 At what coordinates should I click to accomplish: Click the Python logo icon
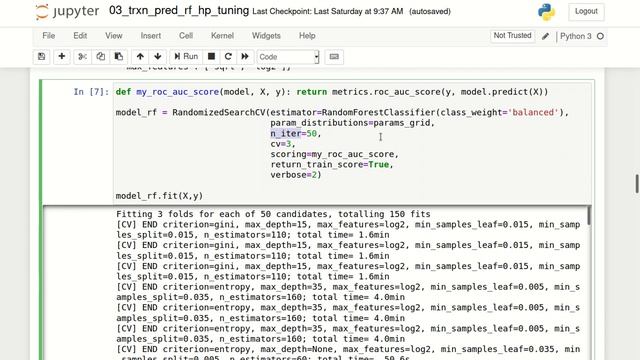[546, 12]
